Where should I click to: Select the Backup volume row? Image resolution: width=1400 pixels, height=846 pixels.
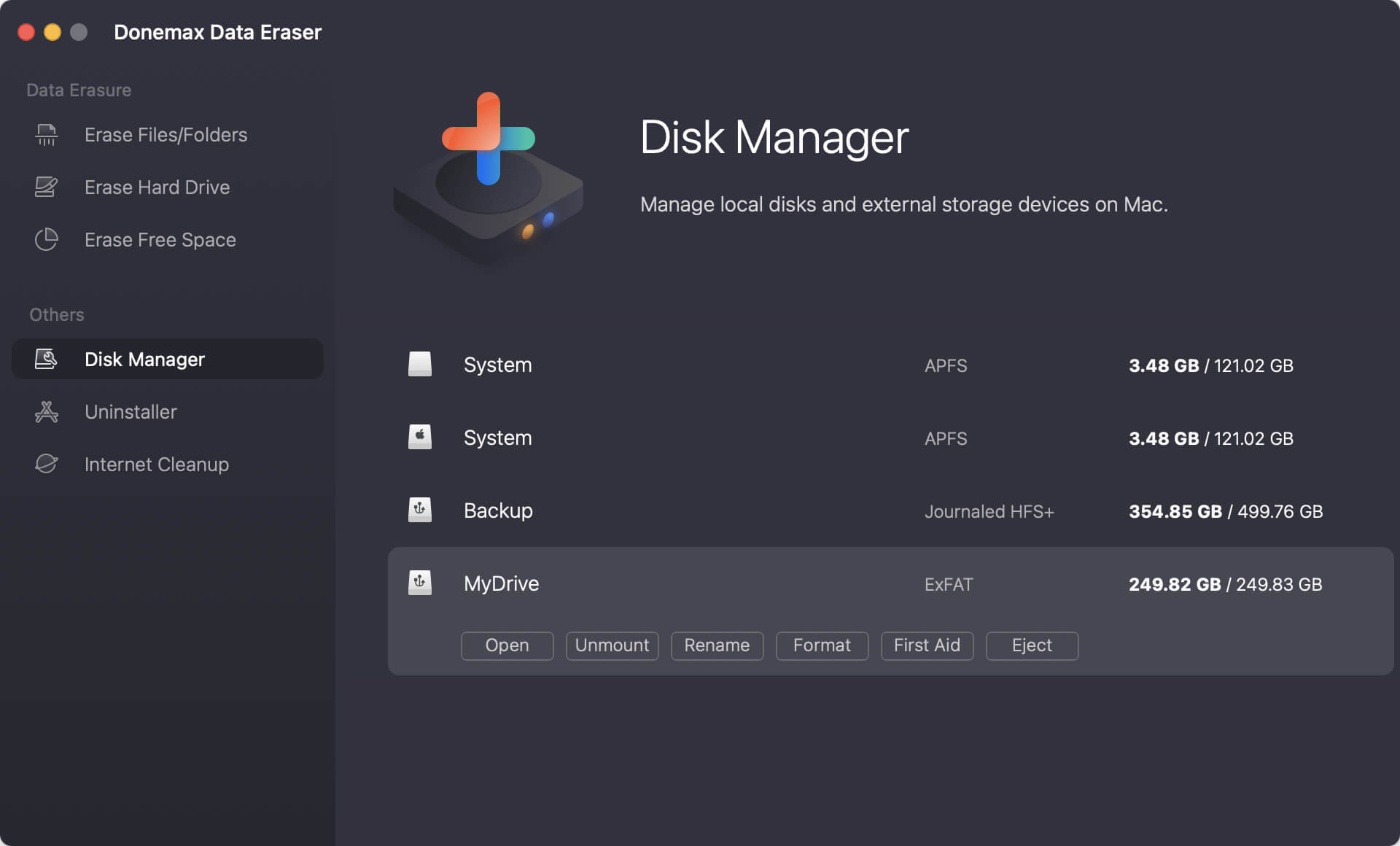click(x=890, y=511)
